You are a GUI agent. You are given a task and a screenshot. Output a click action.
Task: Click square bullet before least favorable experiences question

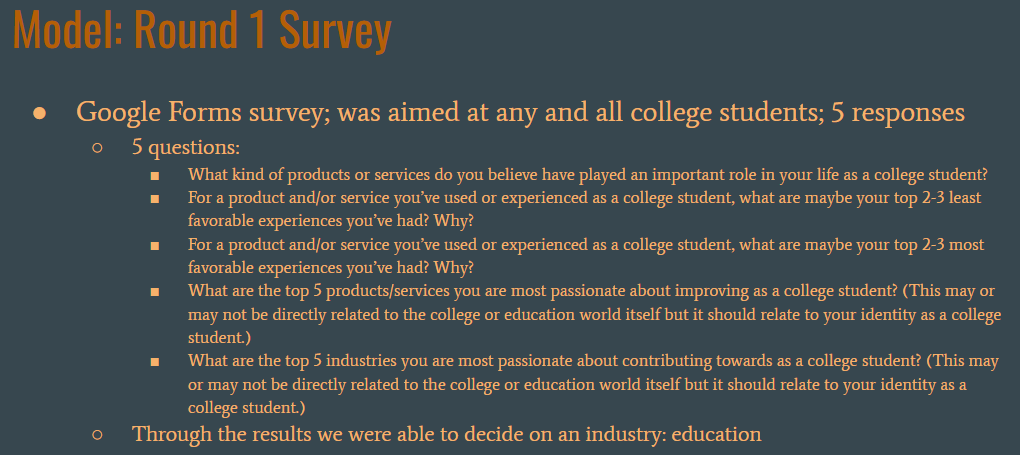coord(155,198)
